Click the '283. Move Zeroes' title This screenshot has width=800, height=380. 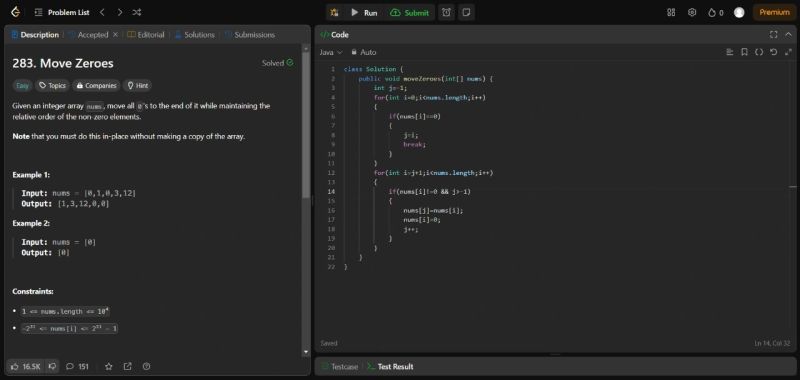(x=63, y=63)
